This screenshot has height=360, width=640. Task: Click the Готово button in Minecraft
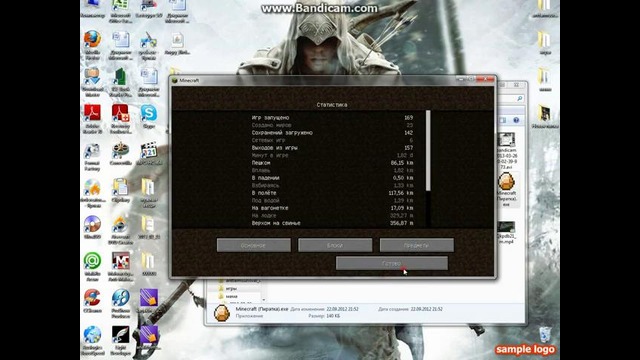click(391, 263)
